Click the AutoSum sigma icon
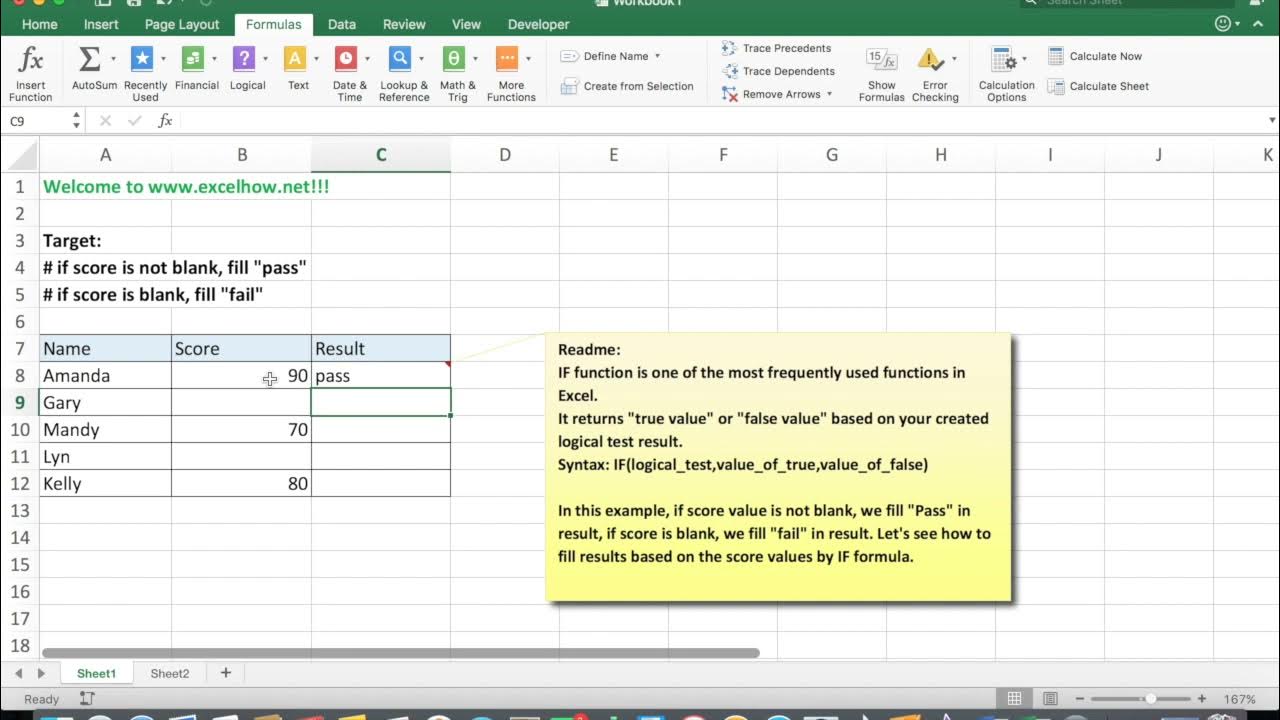Image resolution: width=1280 pixels, height=720 pixels. coord(89,59)
